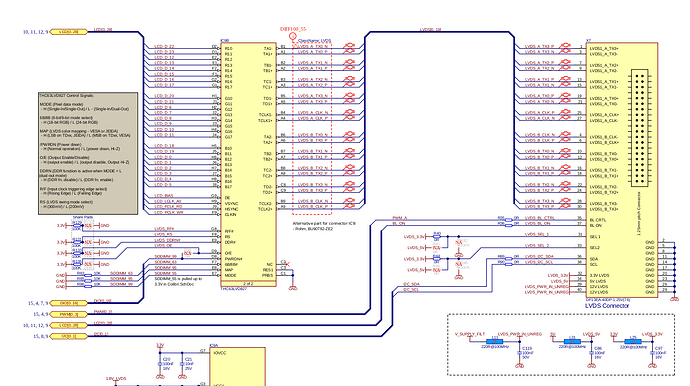Image resolution: width=690 pixels, height=386 pixels.
Task: Select capacitor C21 near IOVCC
Action: point(182,364)
